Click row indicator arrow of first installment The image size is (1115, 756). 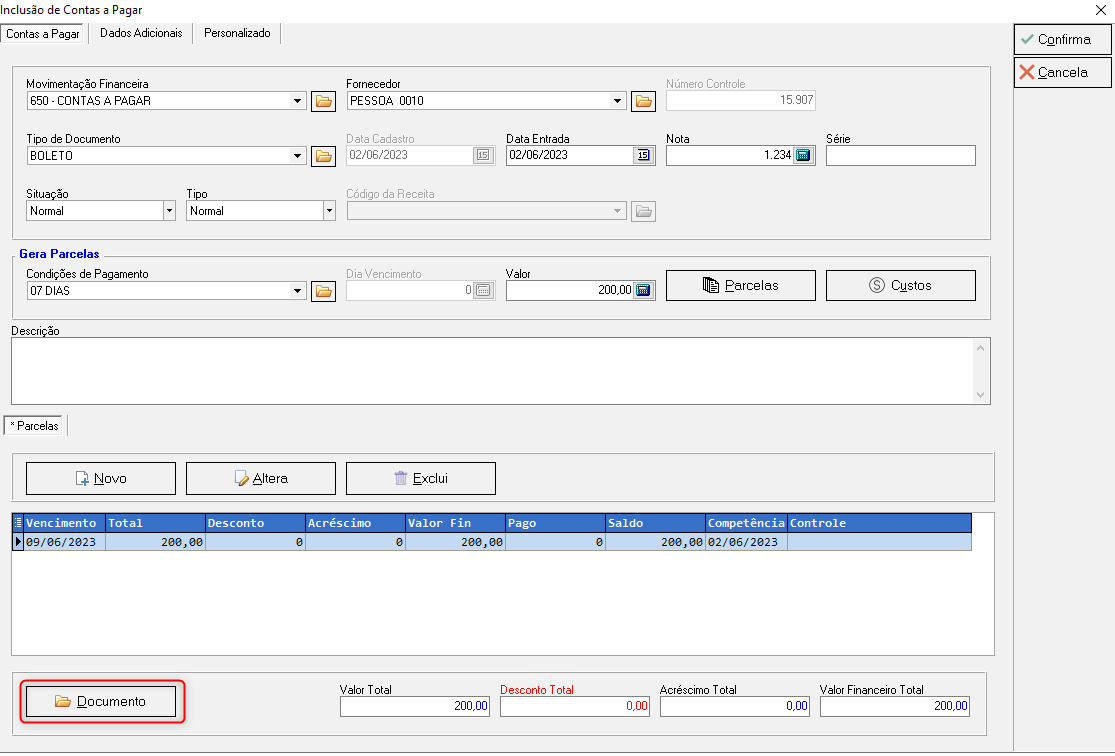[x=18, y=542]
